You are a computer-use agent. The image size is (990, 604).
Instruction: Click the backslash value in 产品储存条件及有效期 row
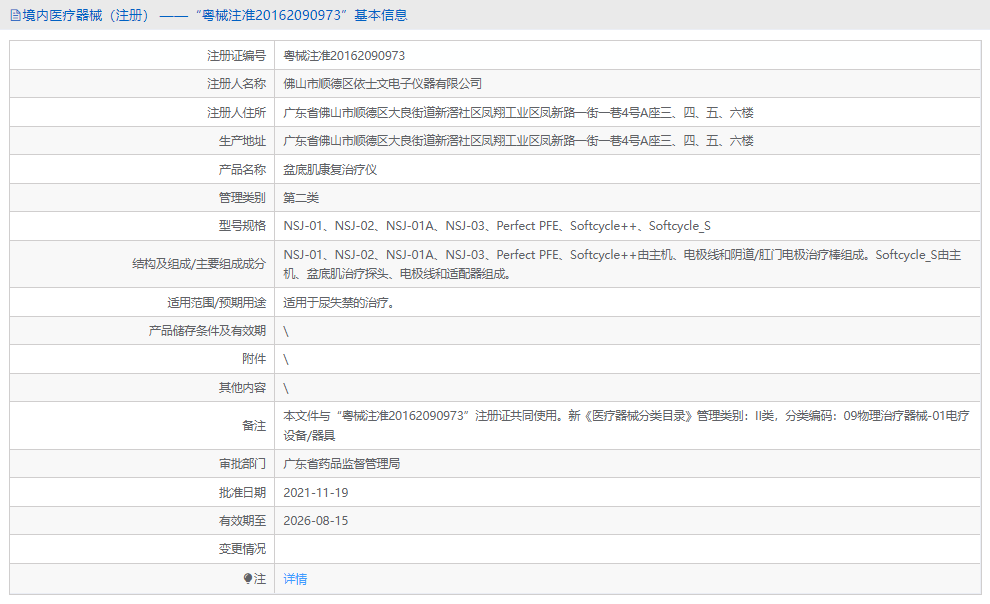[286, 331]
